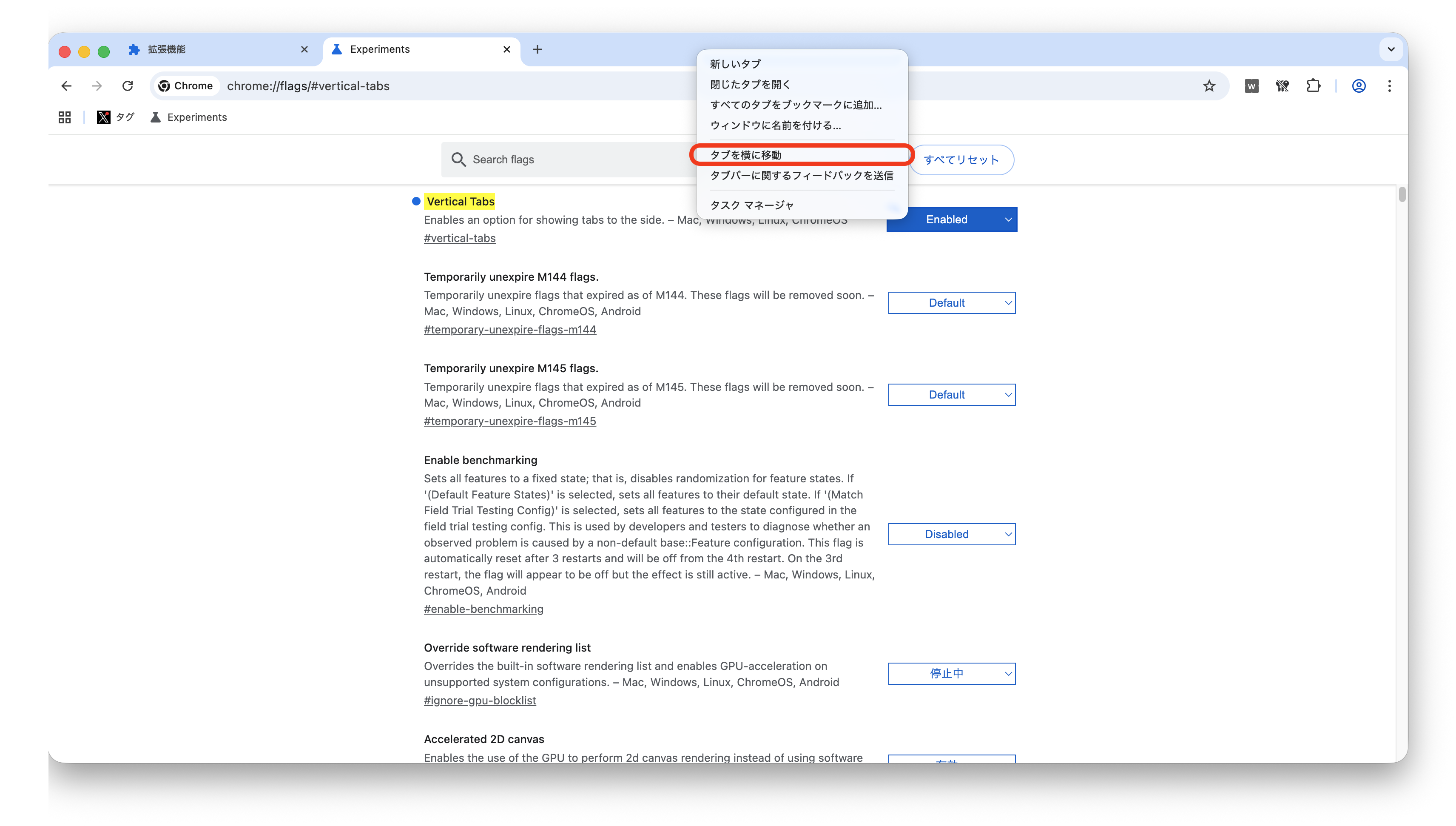Screen dimensions: 1456x826
Task: Reload the current page
Action: [x=128, y=85]
